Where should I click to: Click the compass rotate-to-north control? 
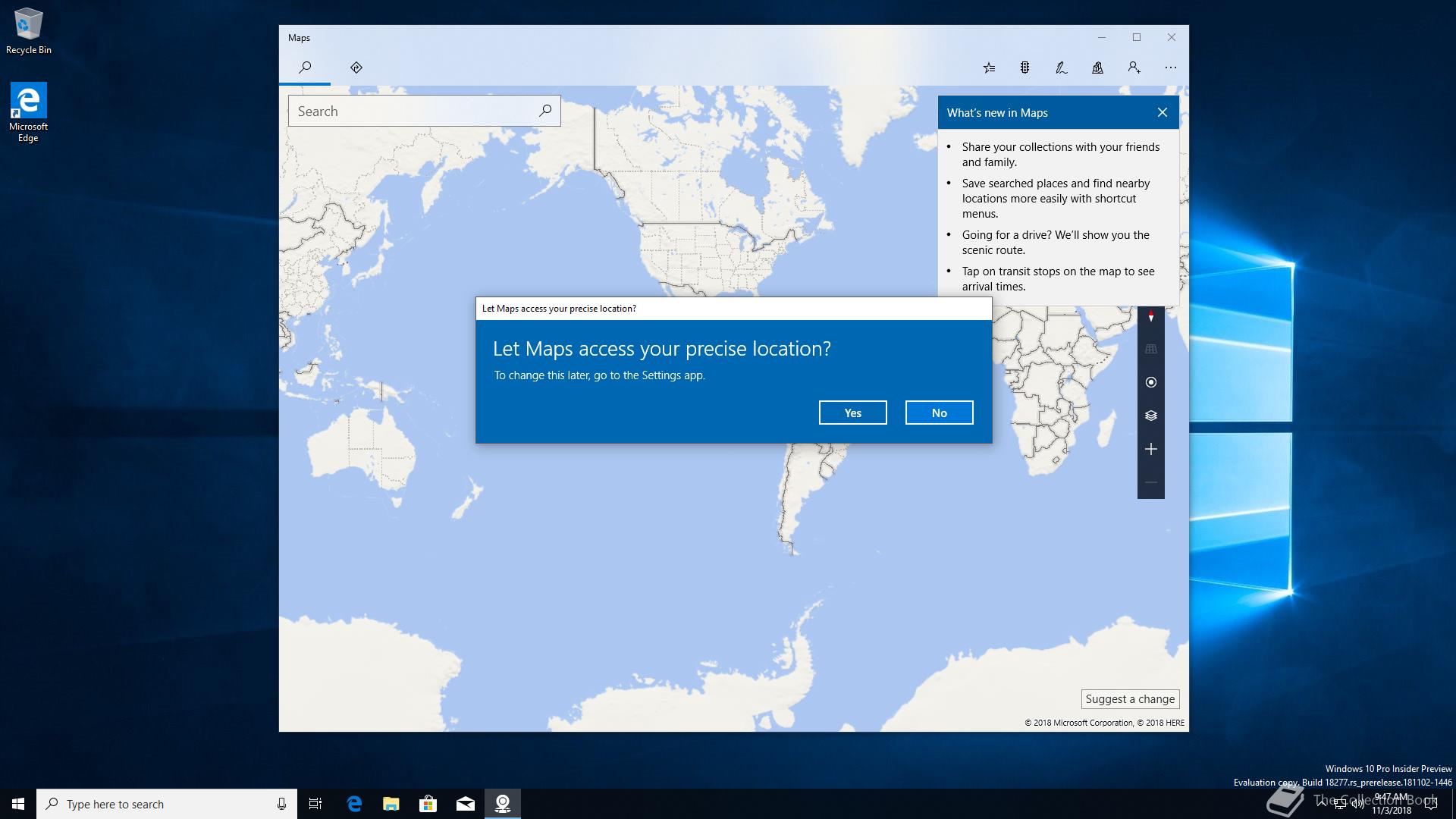pyautogui.click(x=1150, y=316)
